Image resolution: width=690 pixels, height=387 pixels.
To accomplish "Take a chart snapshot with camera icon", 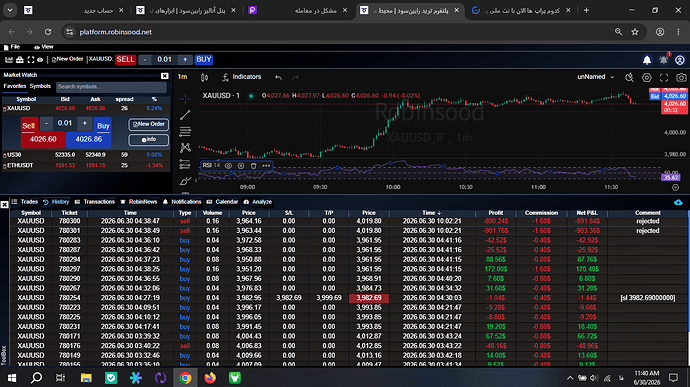I will [x=681, y=77].
